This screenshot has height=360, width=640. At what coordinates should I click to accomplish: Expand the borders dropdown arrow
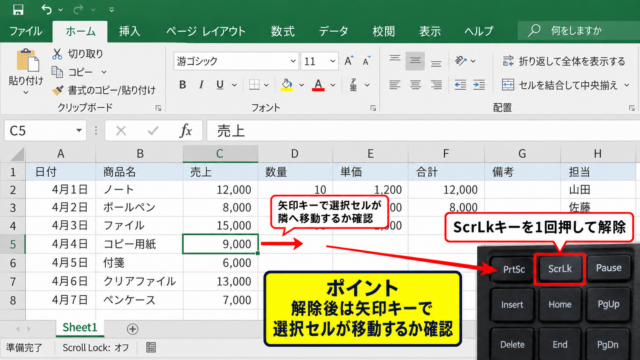[266, 85]
